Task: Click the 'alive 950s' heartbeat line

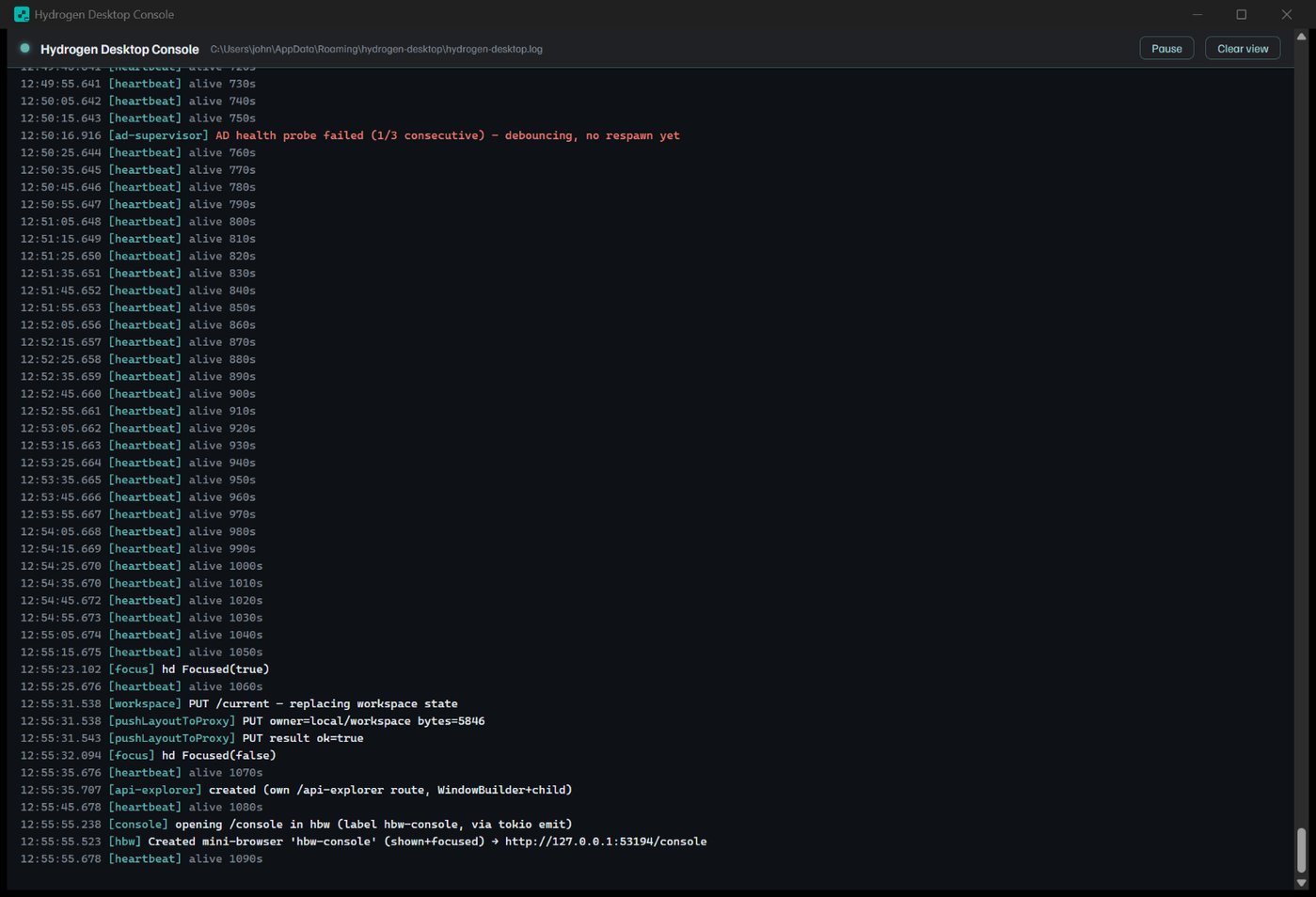Action: [x=138, y=480]
